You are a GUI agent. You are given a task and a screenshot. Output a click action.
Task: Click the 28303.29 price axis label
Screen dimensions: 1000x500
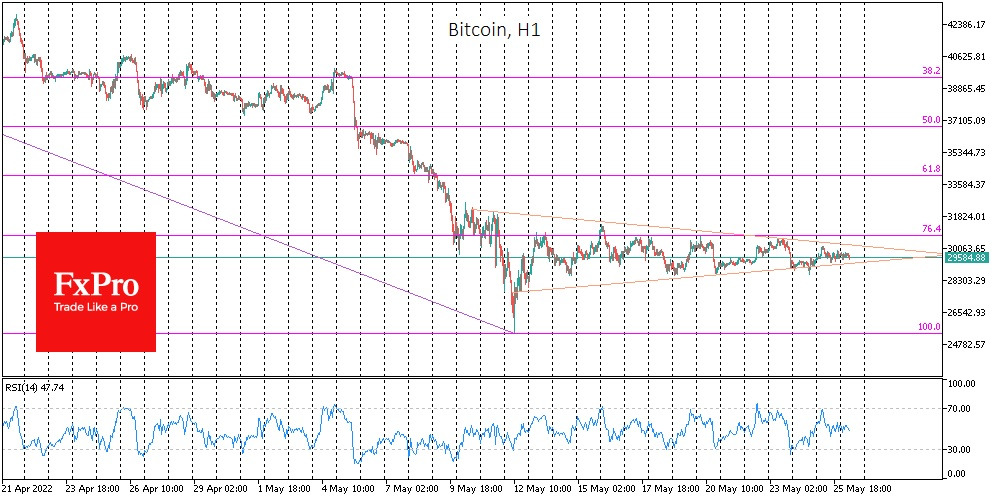point(967,281)
